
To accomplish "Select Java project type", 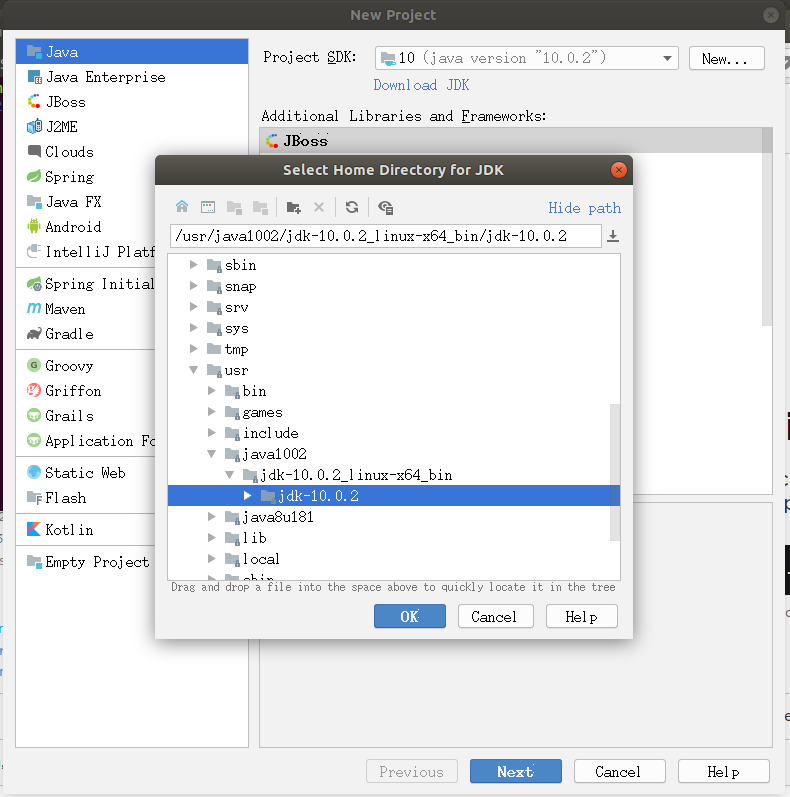I will click(132, 52).
